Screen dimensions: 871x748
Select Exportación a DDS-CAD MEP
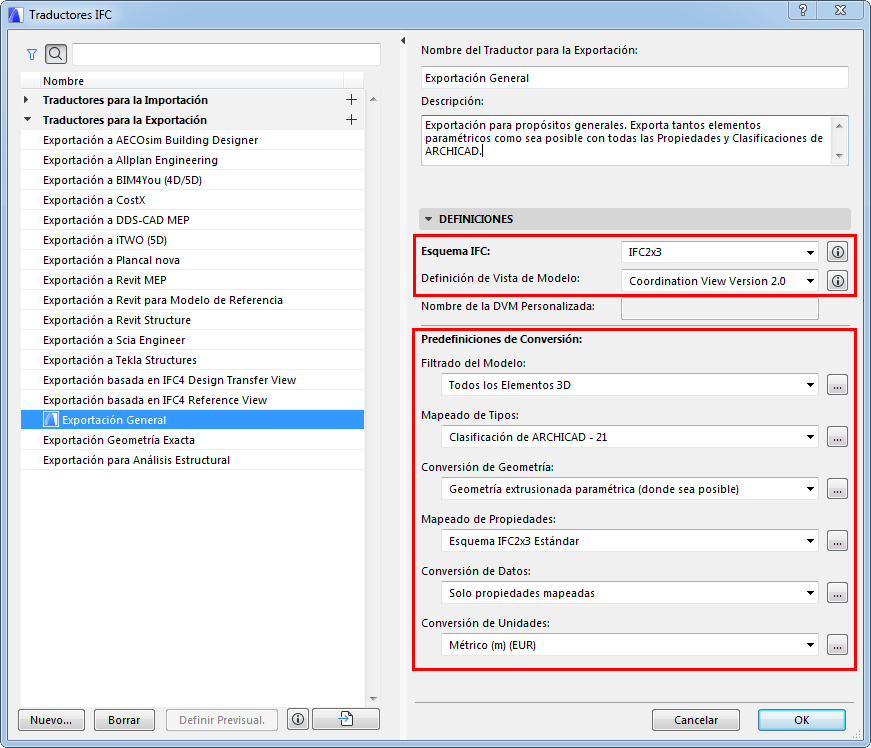click(x=192, y=220)
